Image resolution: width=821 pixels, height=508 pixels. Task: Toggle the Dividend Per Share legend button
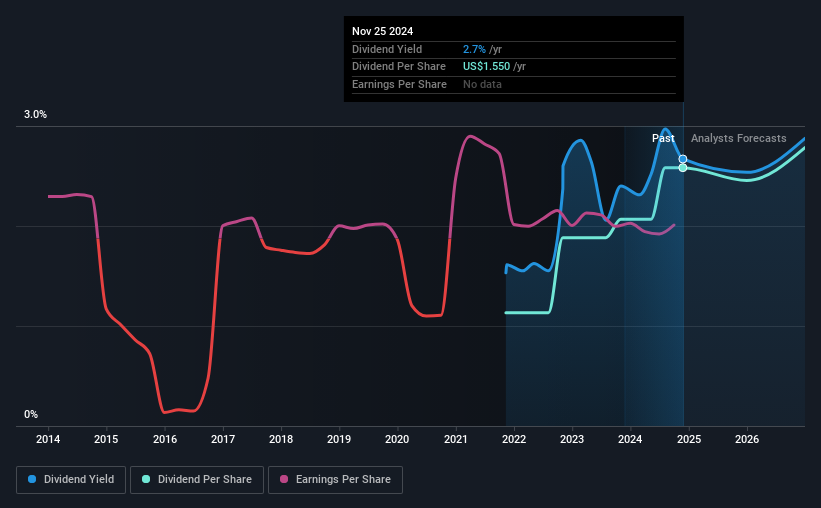[197, 480]
